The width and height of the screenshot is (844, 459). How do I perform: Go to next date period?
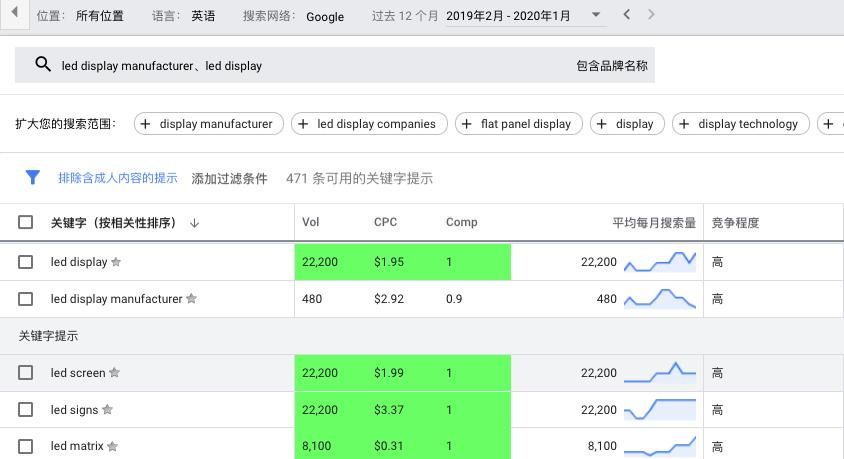(651, 15)
